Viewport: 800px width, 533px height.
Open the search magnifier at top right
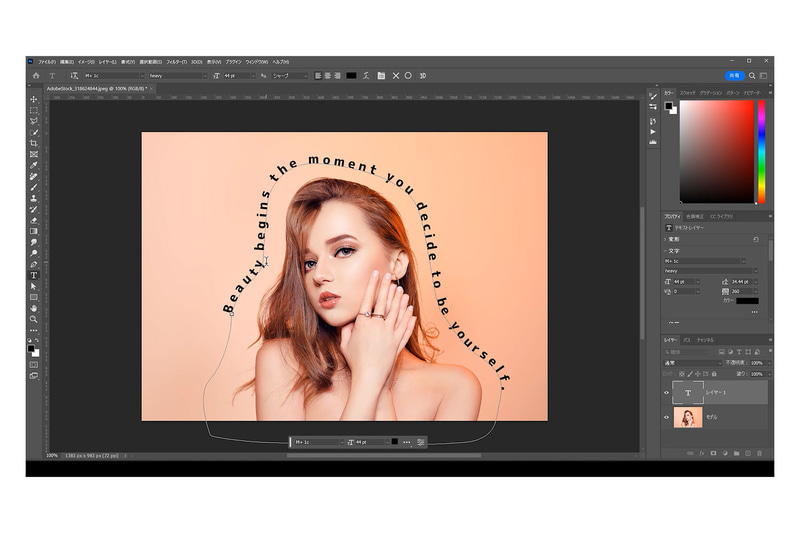752,75
